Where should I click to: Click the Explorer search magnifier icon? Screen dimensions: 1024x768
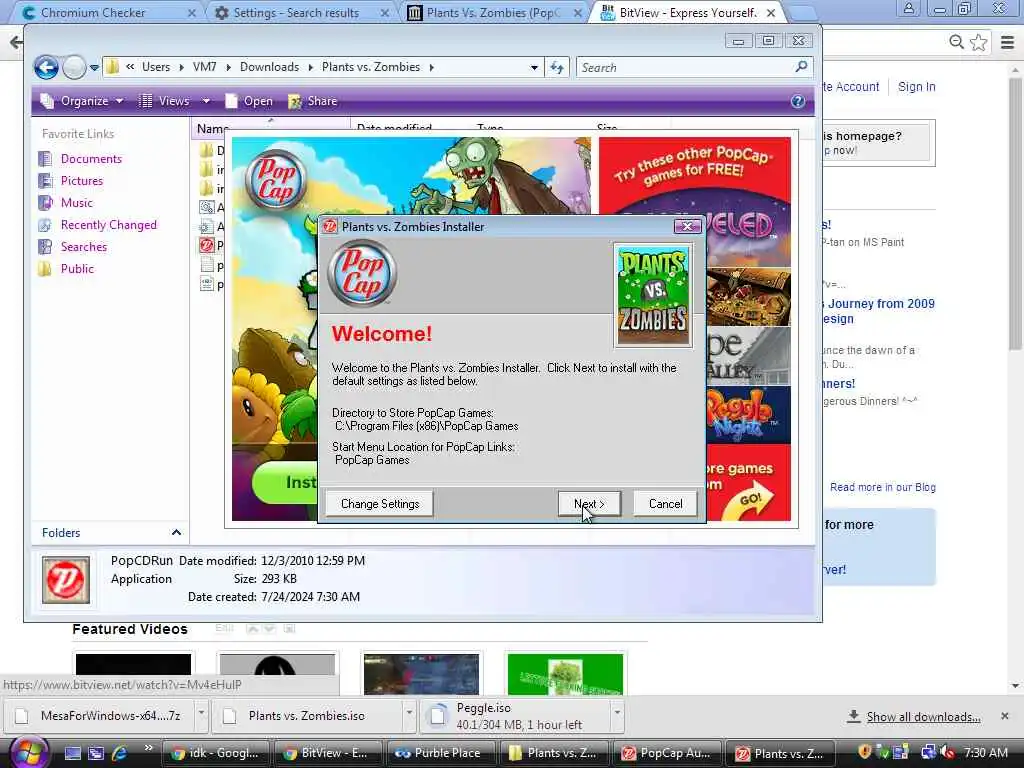coord(801,67)
